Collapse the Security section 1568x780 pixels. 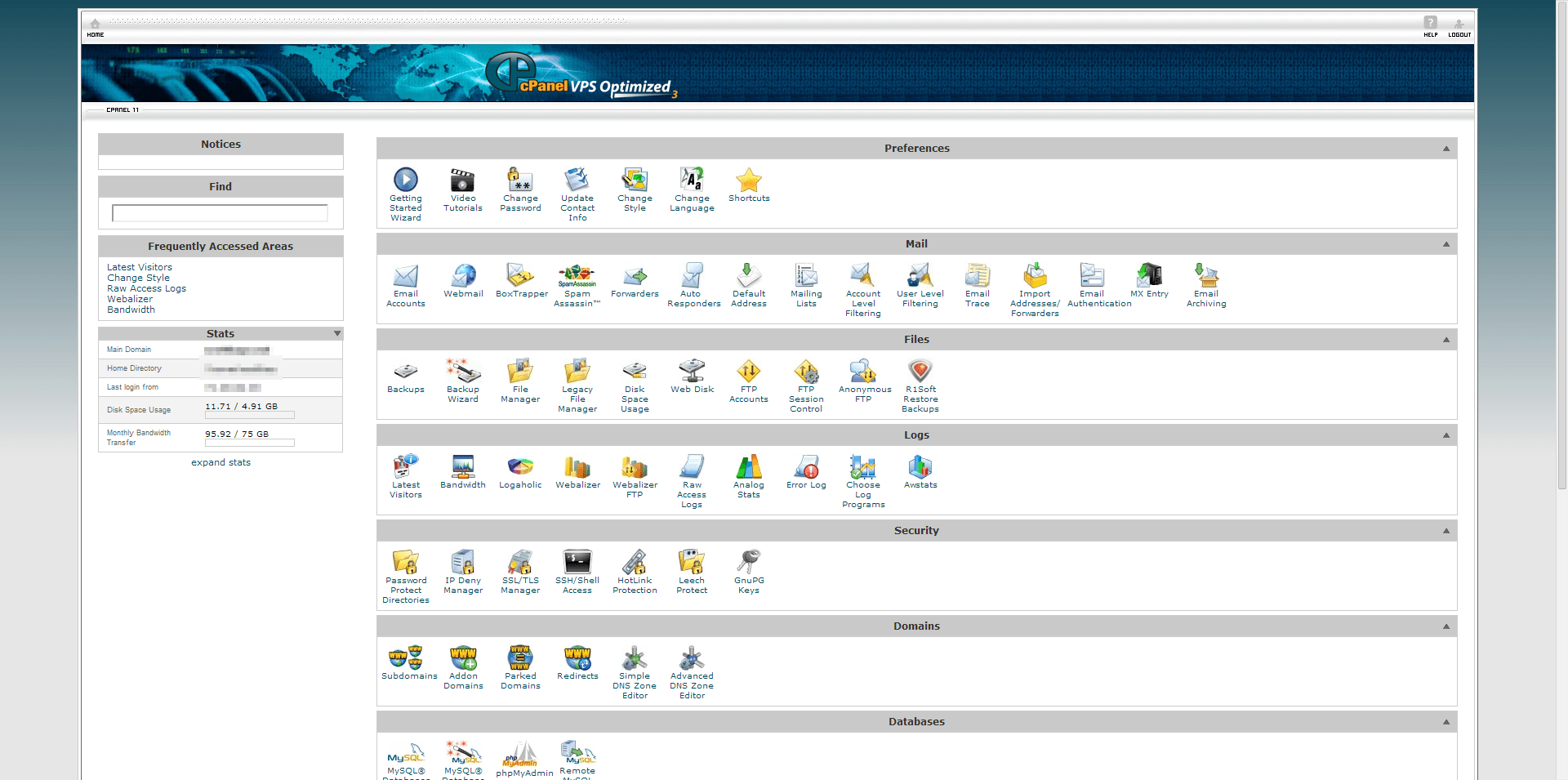coord(1445,531)
